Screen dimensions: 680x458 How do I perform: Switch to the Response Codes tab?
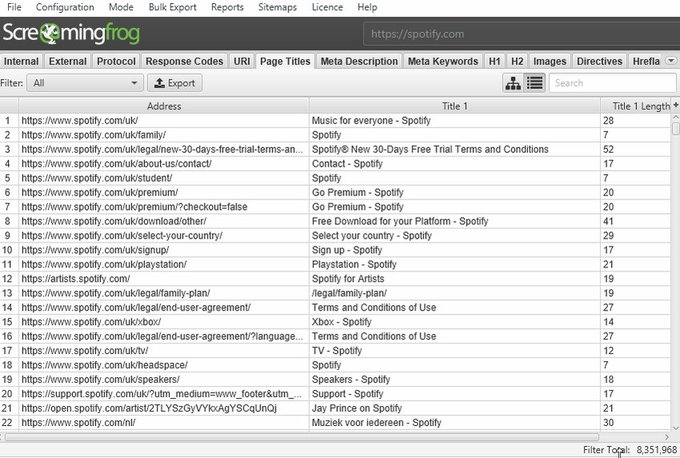click(x=184, y=61)
